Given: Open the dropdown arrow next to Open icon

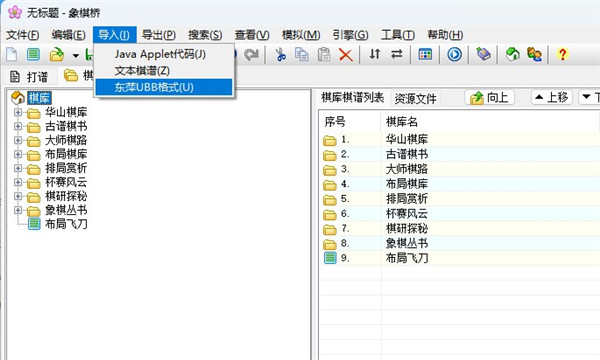Looking at the screenshot, I should click(x=76, y=55).
